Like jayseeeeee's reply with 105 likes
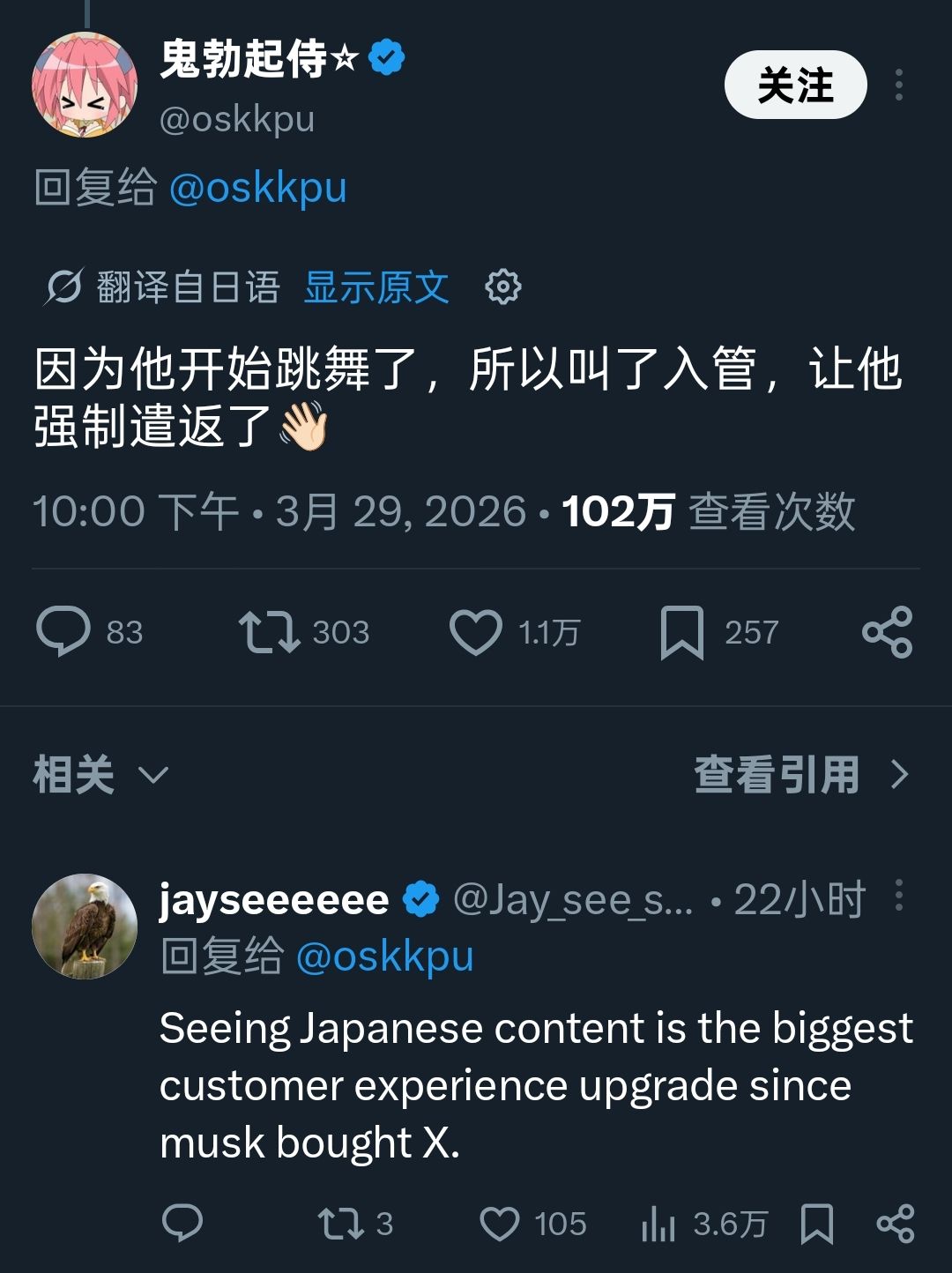The width and height of the screenshot is (952, 1273). pyautogui.click(x=499, y=1224)
